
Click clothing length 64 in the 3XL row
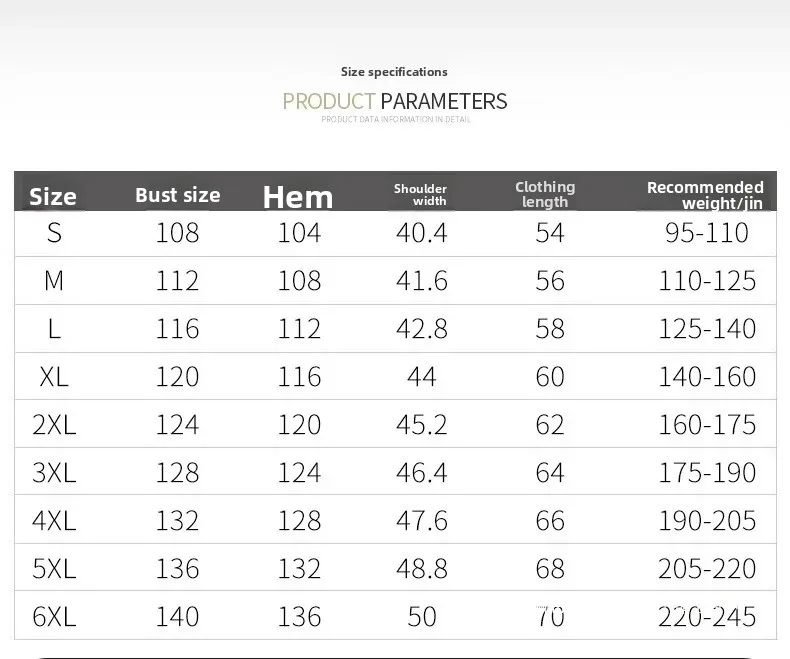point(550,473)
